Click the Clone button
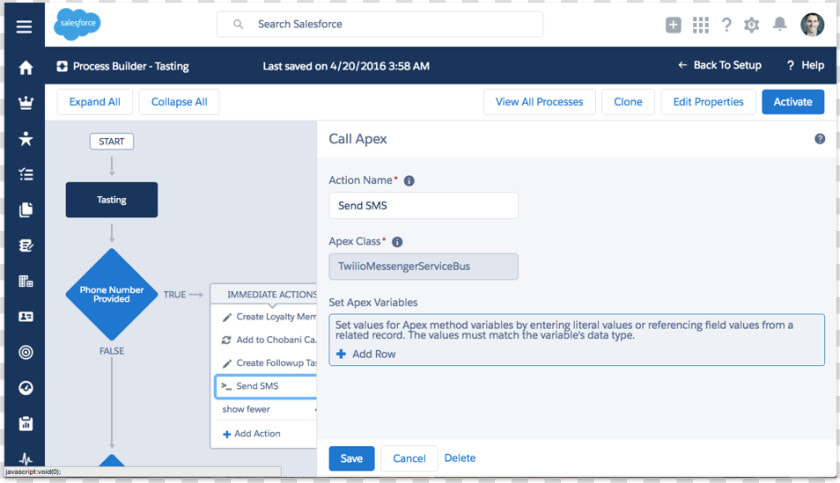The image size is (840, 483). click(x=628, y=102)
